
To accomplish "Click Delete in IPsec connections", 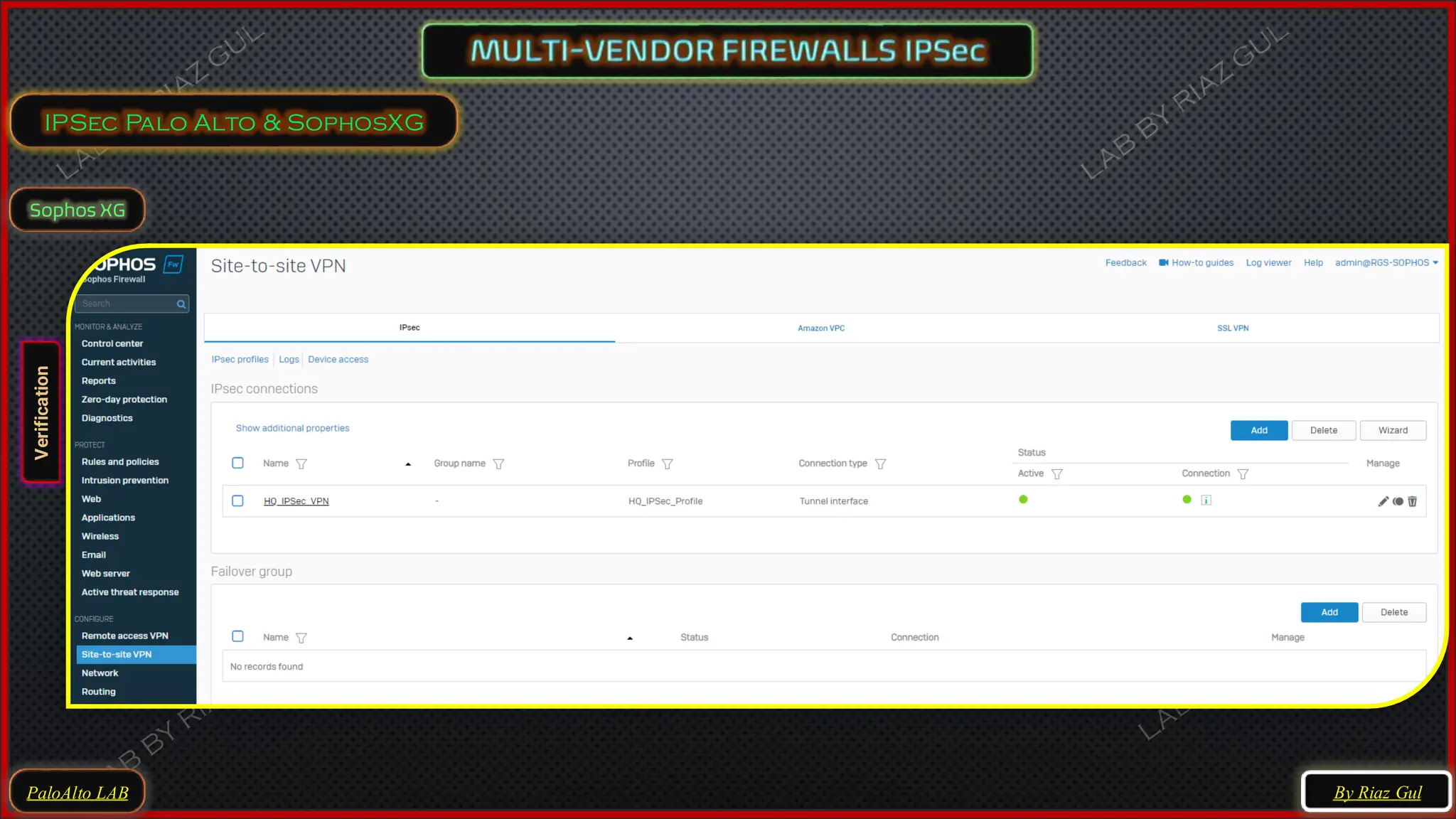I will pyautogui.click(x=1324, y=430).
